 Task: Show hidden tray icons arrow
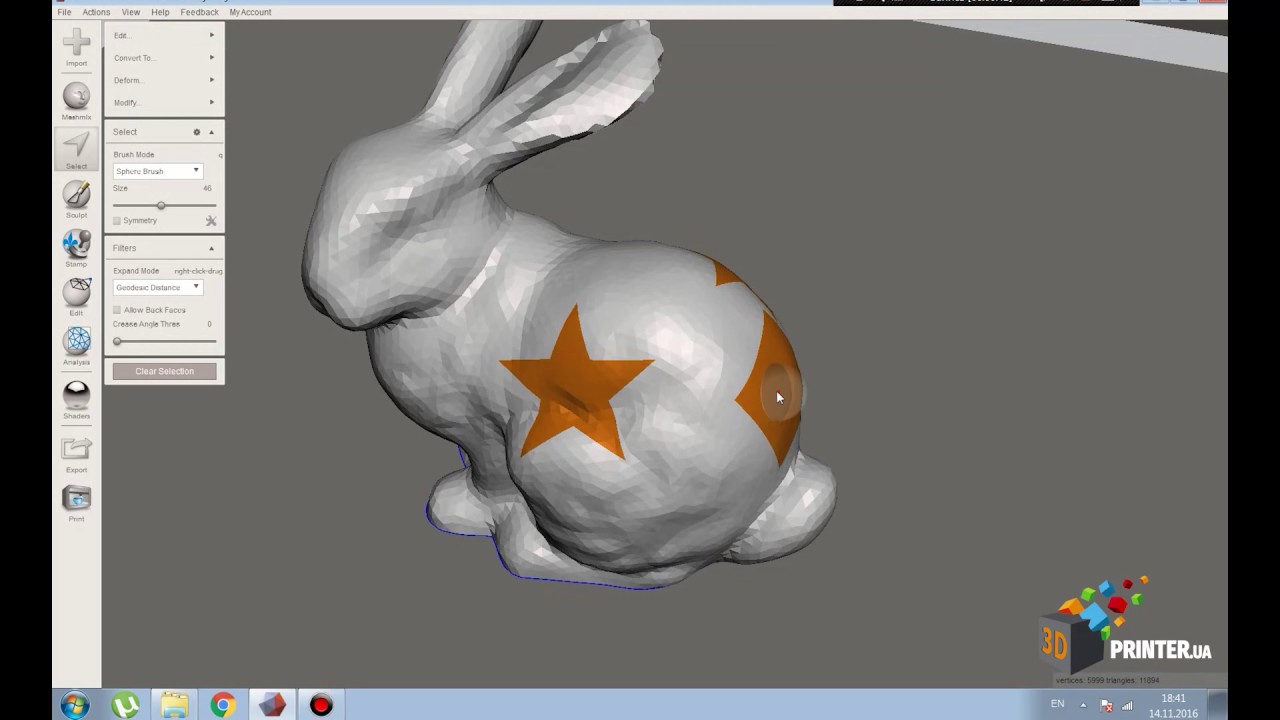click(x=1083, y=705)
